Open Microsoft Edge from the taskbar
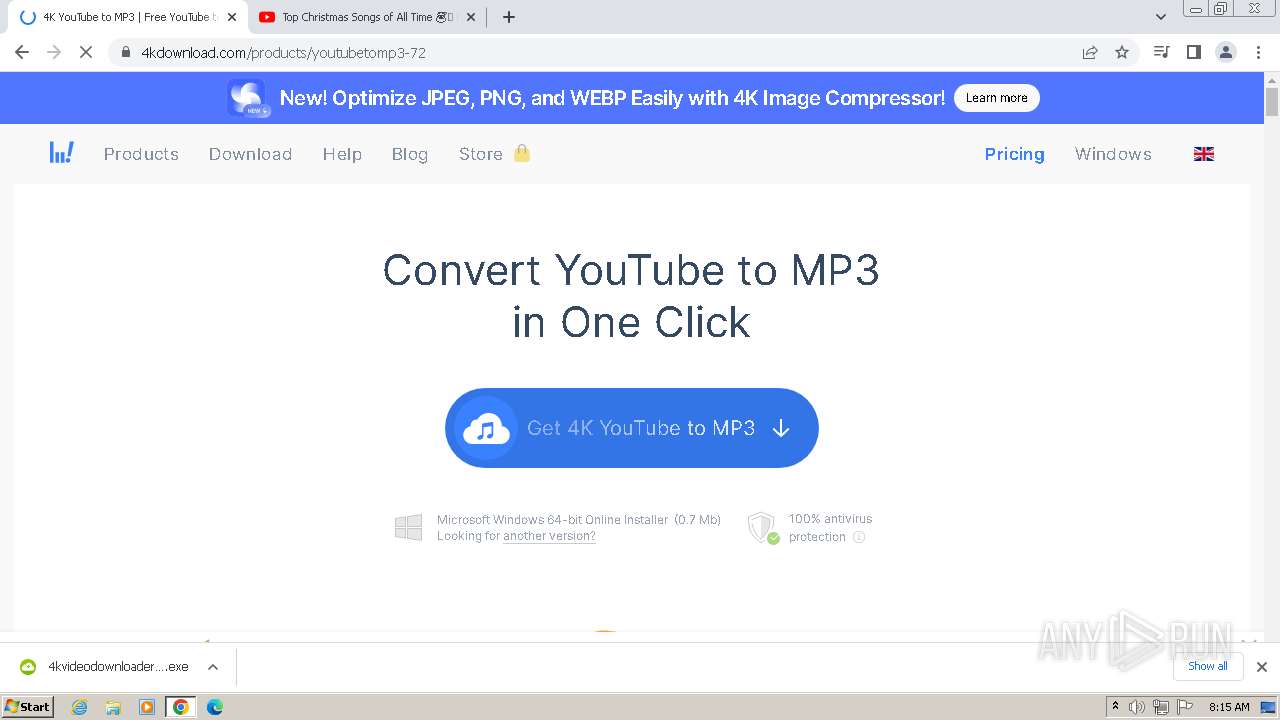The image size is (1280, 720). click(x=215, y=707)
